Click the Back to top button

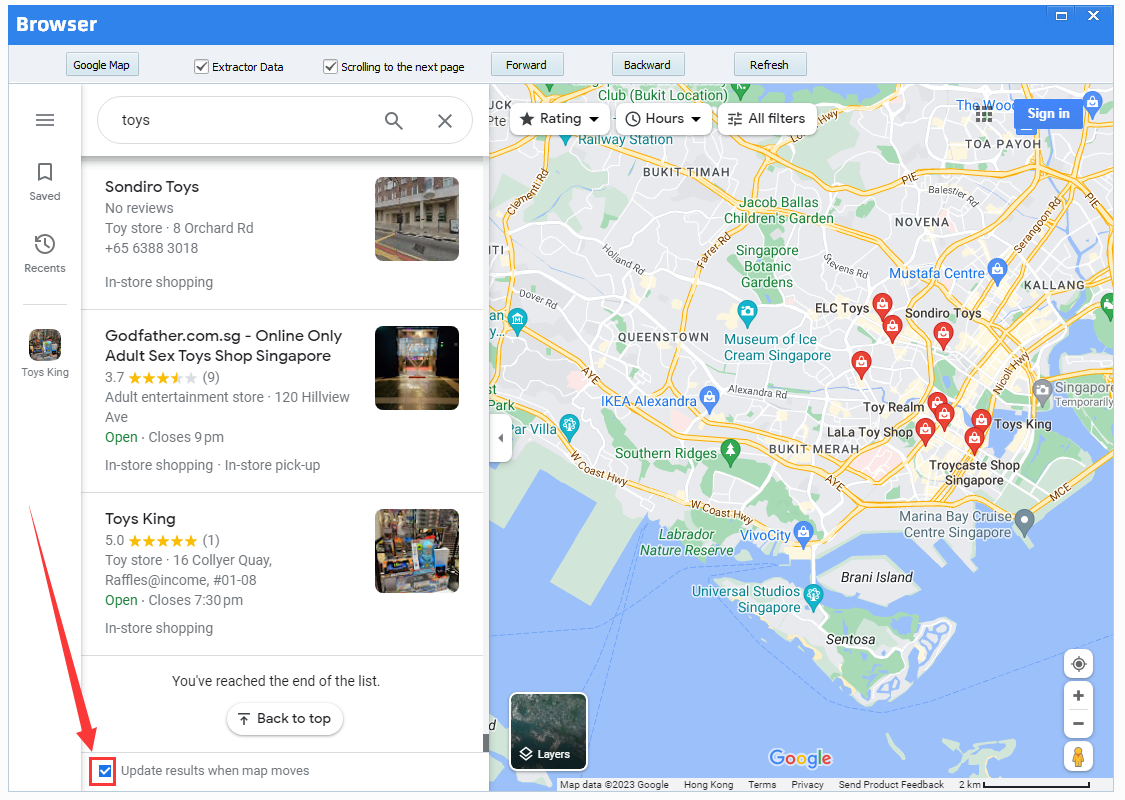285,719
